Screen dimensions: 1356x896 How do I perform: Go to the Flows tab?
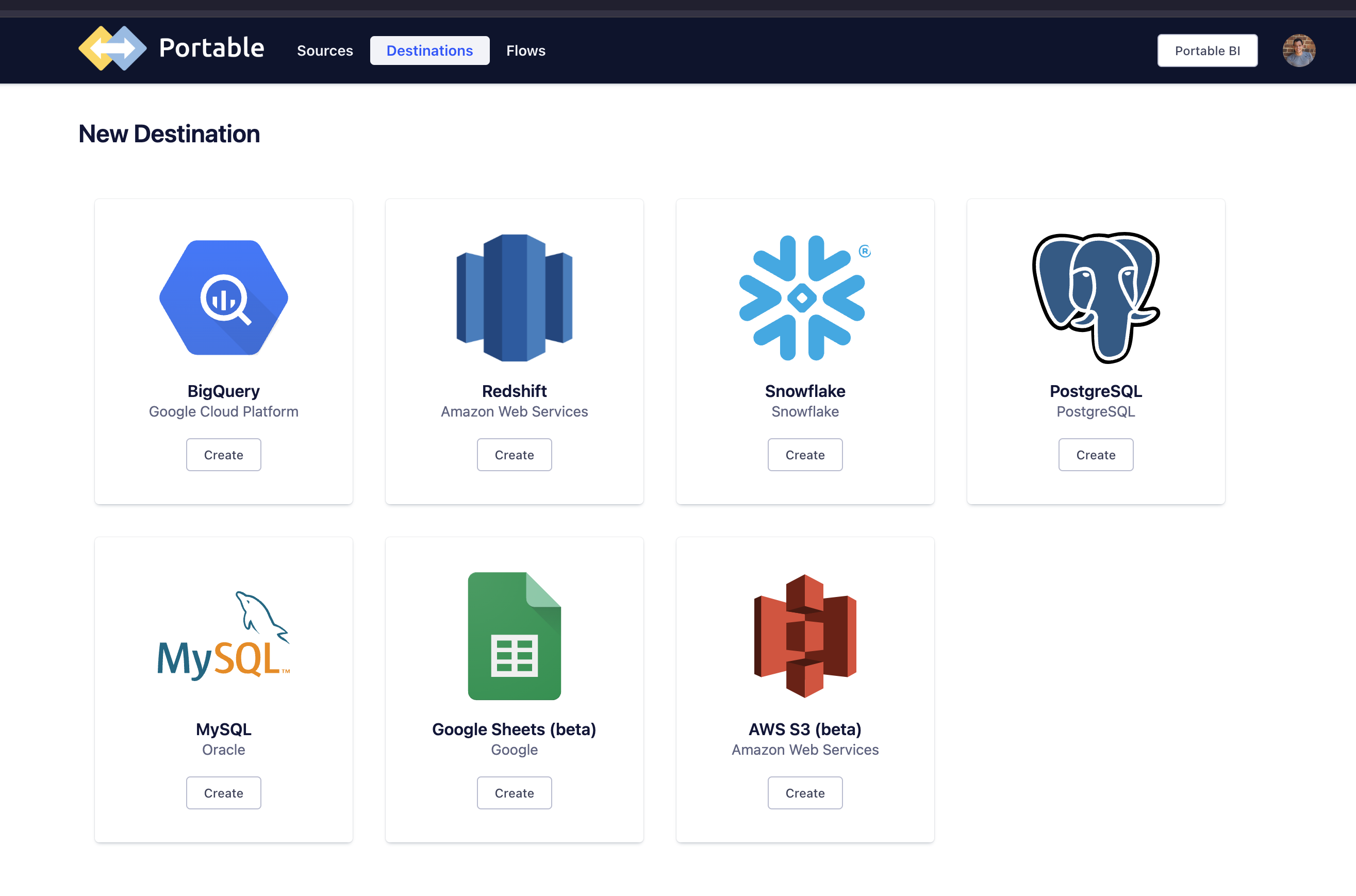point(526,51)
